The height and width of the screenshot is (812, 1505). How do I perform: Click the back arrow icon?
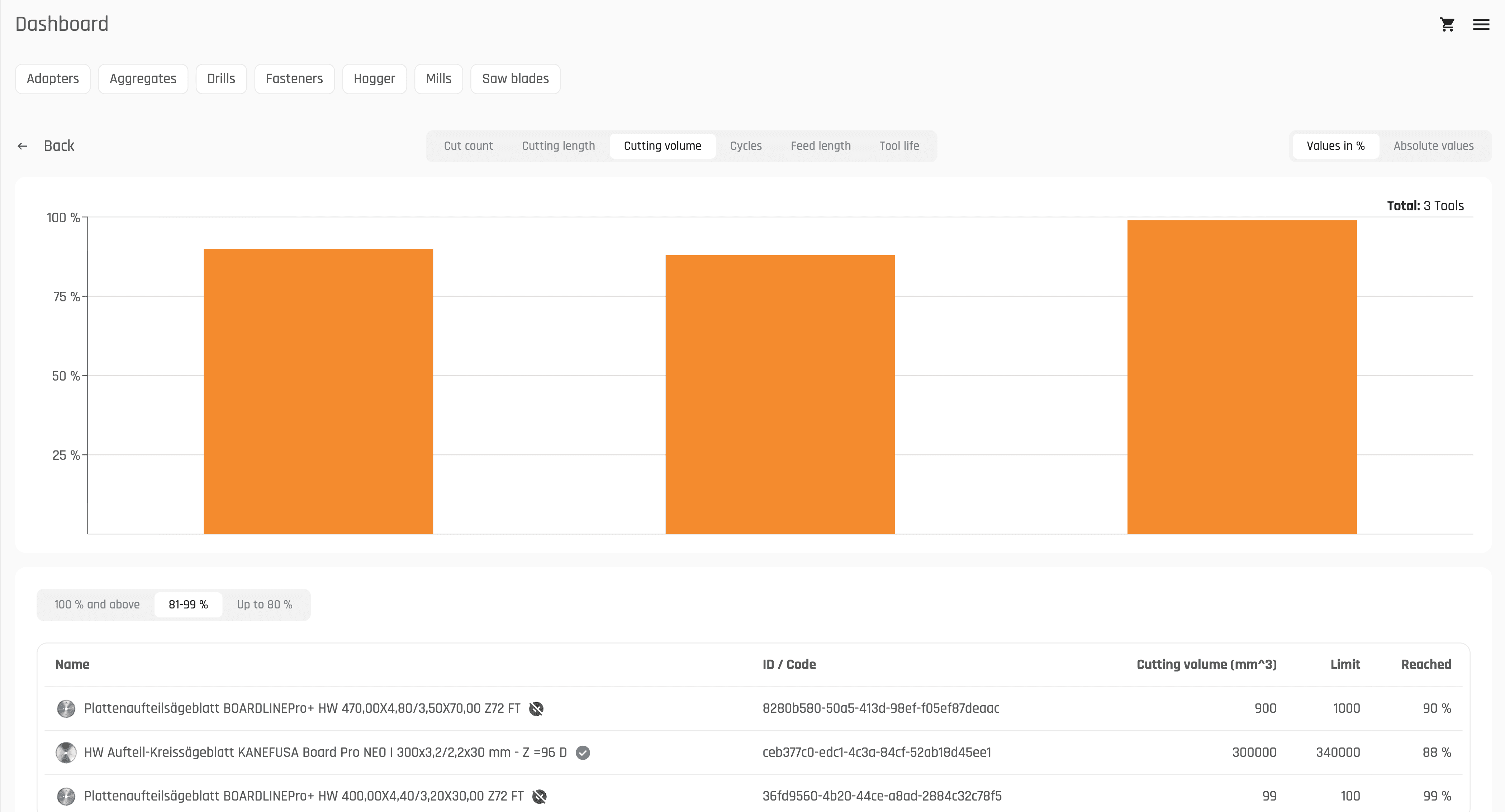[x=22, y=146]
